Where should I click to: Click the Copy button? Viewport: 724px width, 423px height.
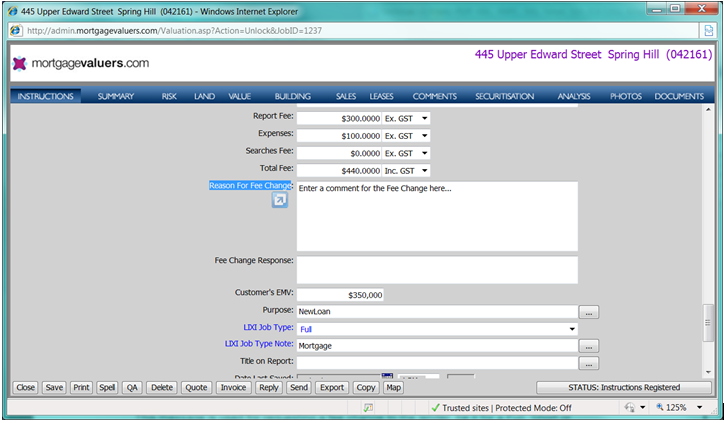[366, 387]
